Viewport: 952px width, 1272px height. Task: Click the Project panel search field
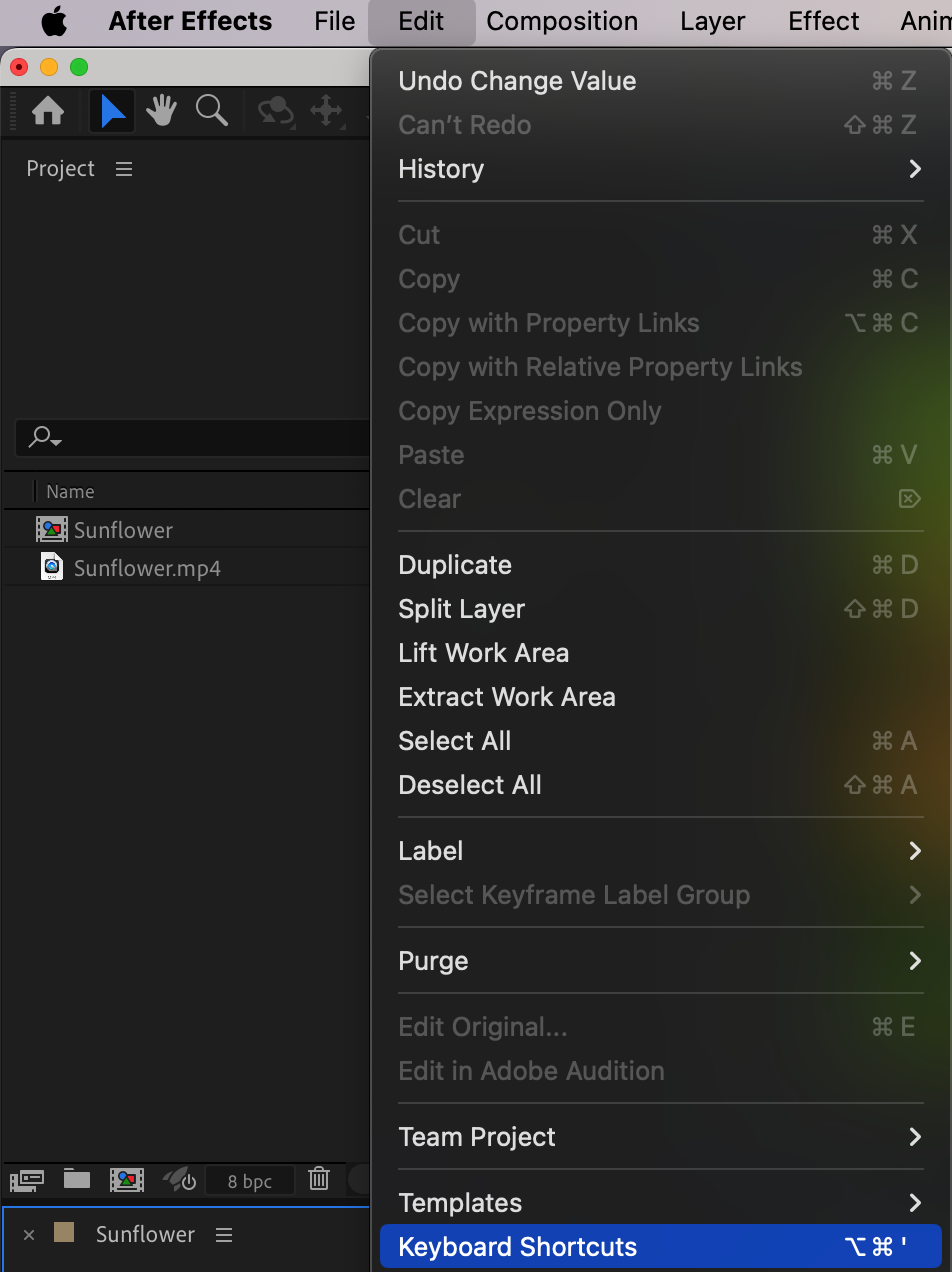190,437
